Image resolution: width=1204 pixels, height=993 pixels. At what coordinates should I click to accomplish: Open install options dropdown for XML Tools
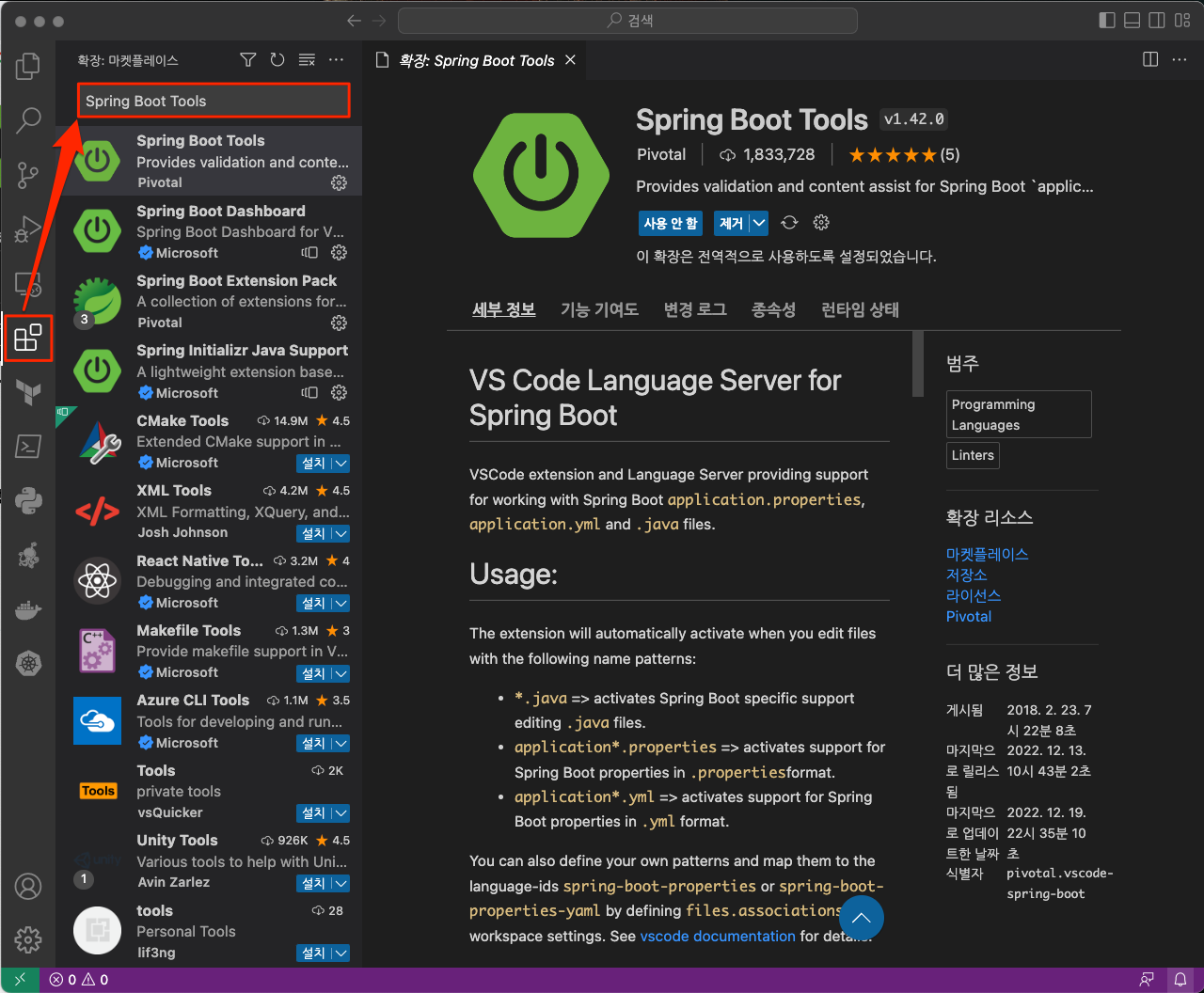point(343,533)
